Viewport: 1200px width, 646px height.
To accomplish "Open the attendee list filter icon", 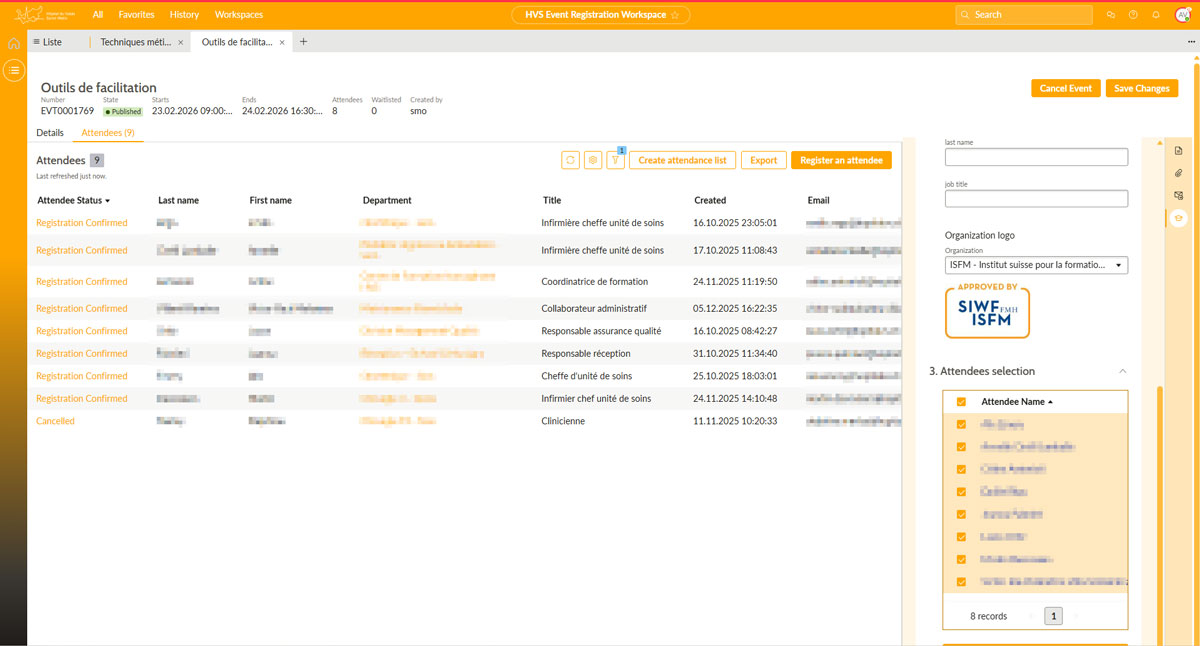I will [615, 160].
